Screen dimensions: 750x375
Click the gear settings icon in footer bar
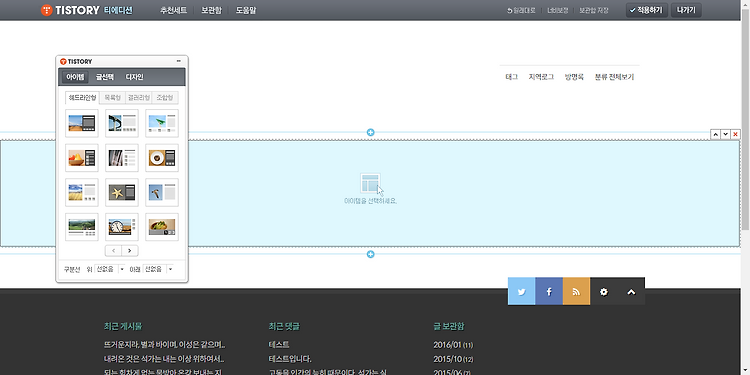tap(604, 291)
